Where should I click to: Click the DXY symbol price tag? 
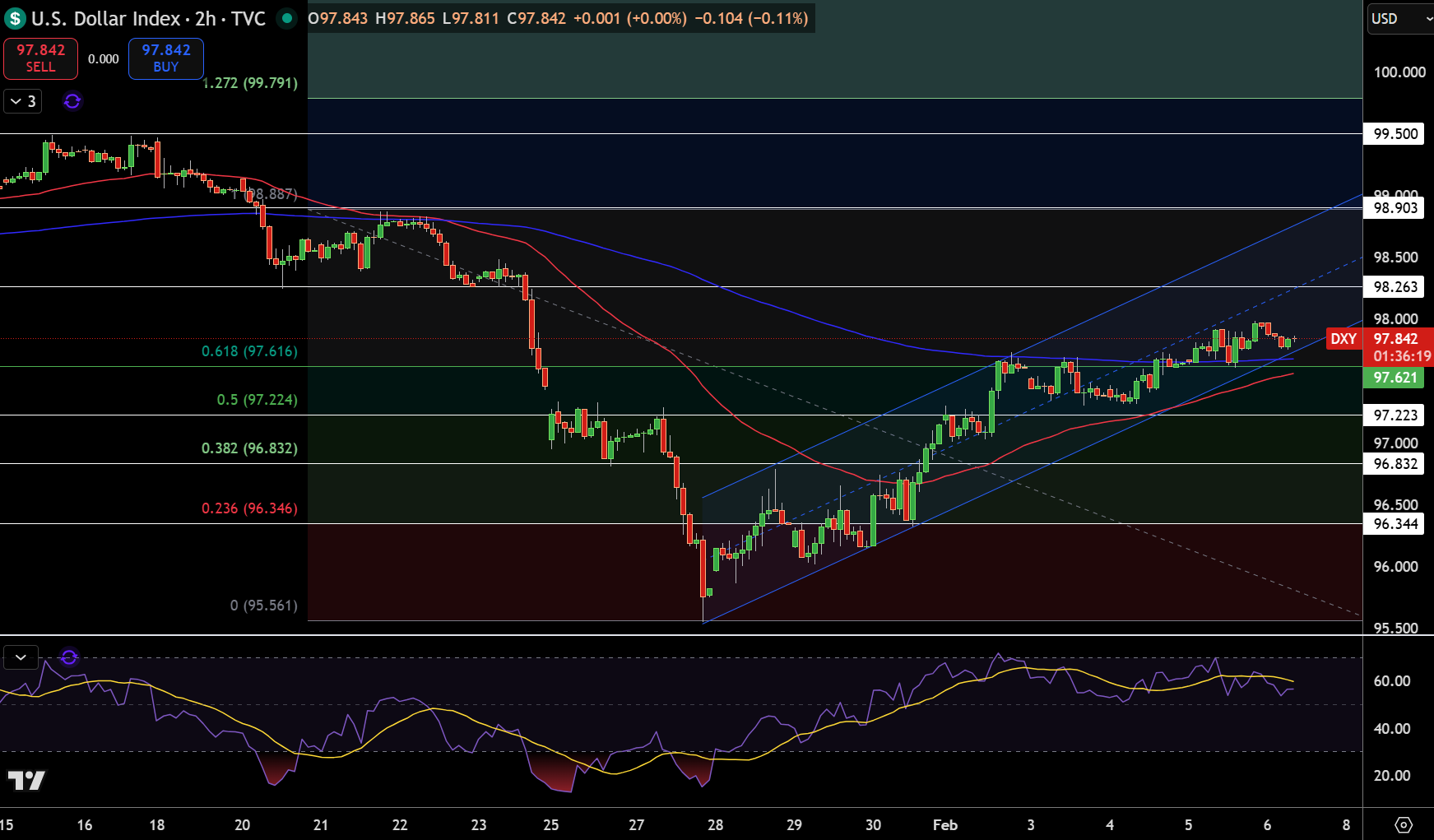tap(1344, 339)
